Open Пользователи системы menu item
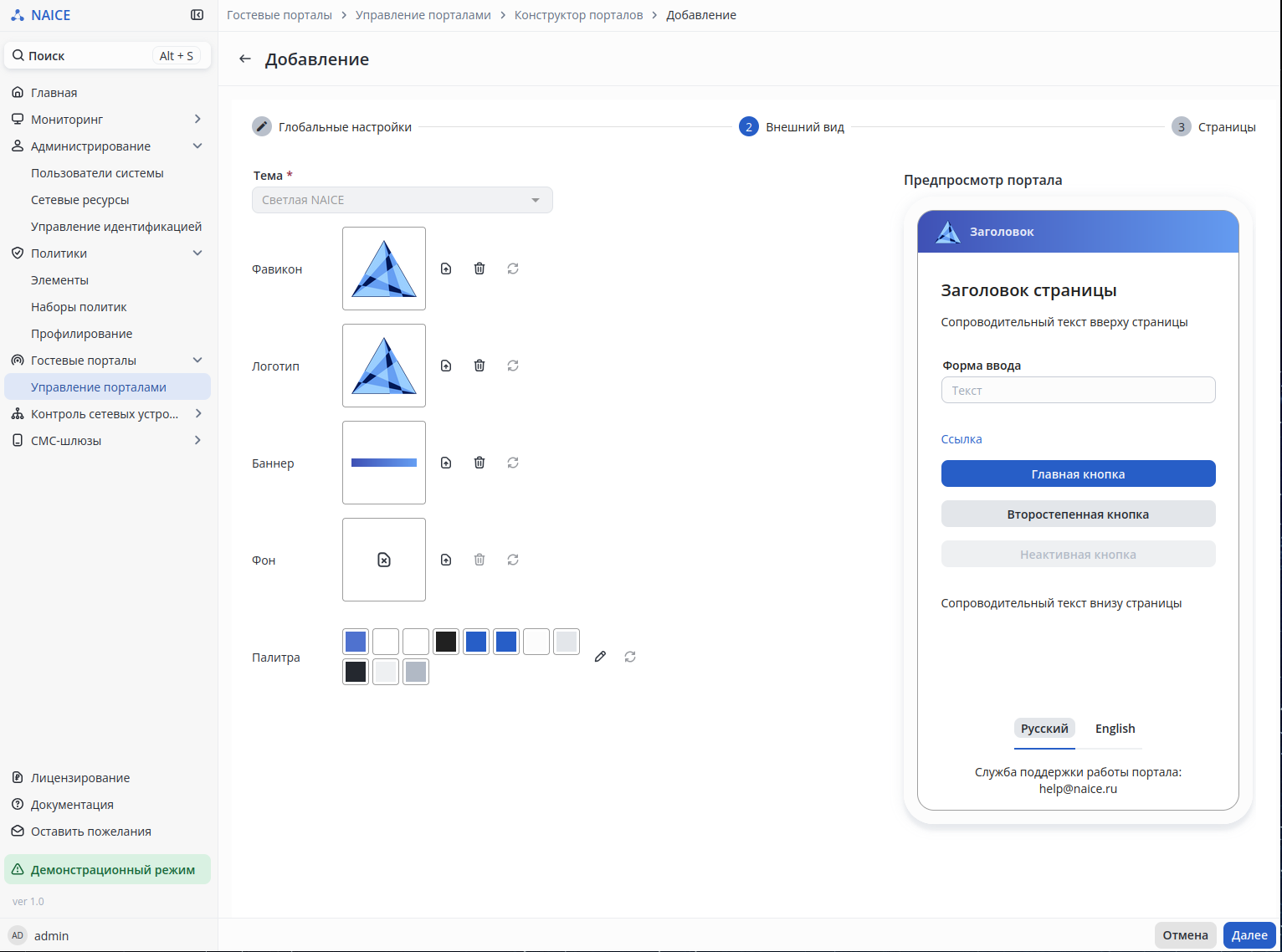This screenshot has width=1282, height=952. pos(97,173)
